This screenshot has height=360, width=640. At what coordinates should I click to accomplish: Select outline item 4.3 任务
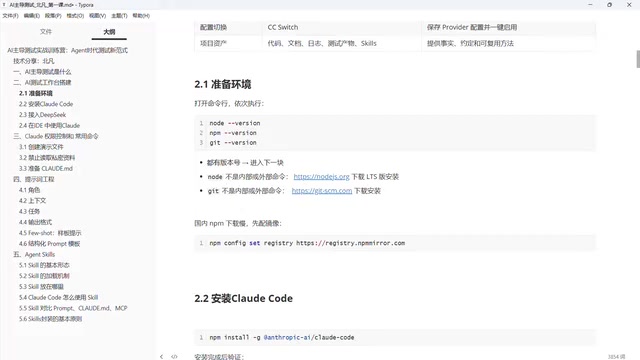click(29, 211)
